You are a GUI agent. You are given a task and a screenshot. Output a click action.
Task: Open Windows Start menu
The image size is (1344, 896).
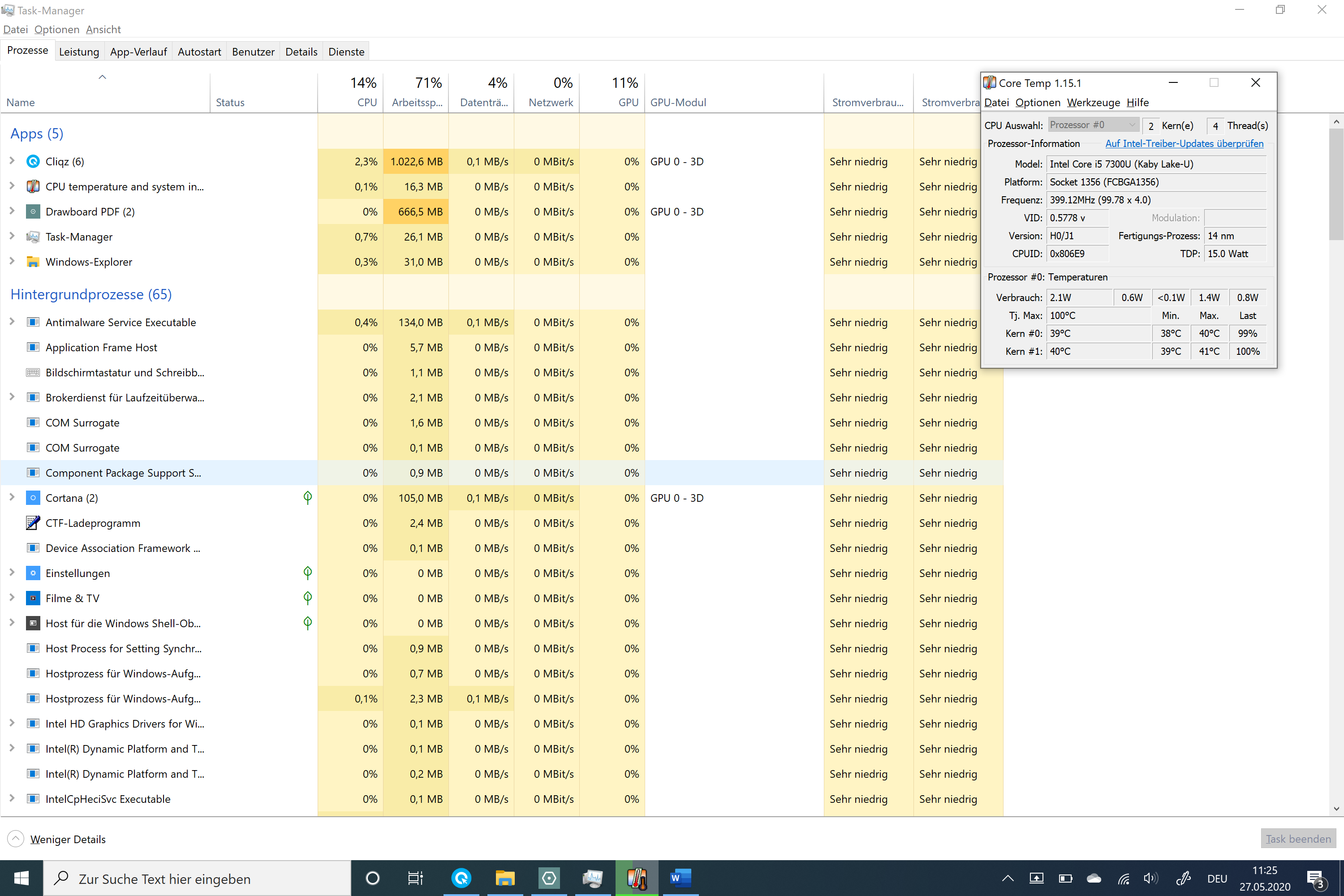coord(21,878)
